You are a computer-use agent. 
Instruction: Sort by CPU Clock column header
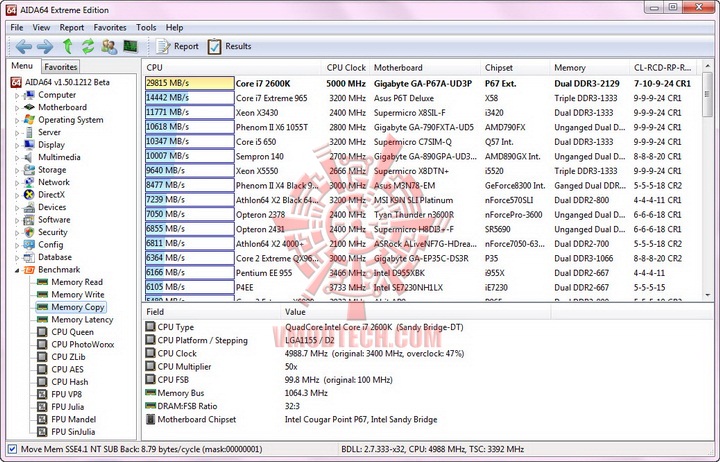pyautogui.click(x=346, y=68)
